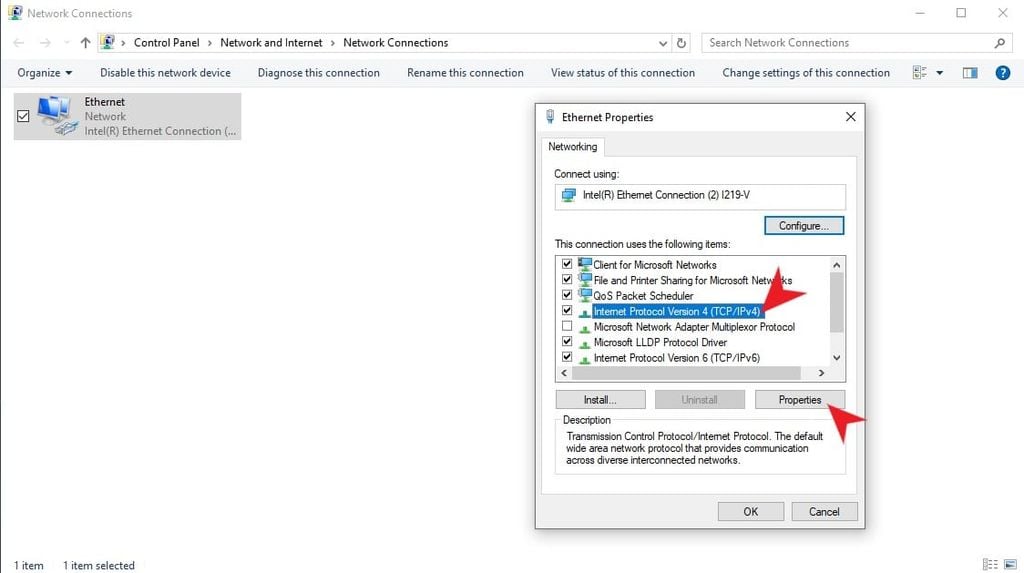This screenshot has height=573, width=1024.
Task: Click the items list scroll down arrow
Action: [837, 358]
